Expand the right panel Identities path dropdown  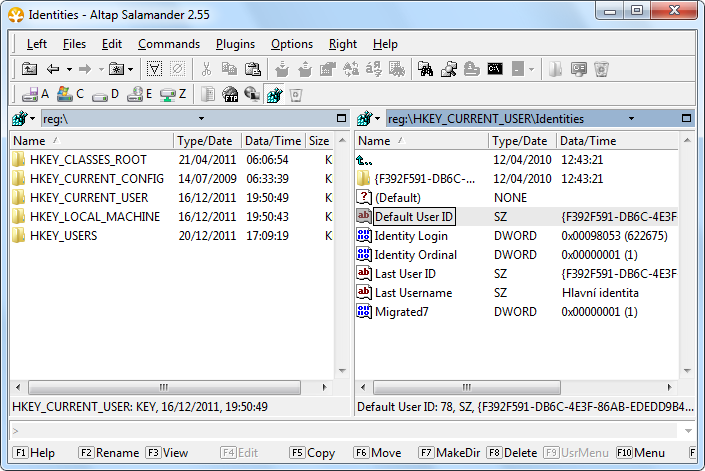631,119
